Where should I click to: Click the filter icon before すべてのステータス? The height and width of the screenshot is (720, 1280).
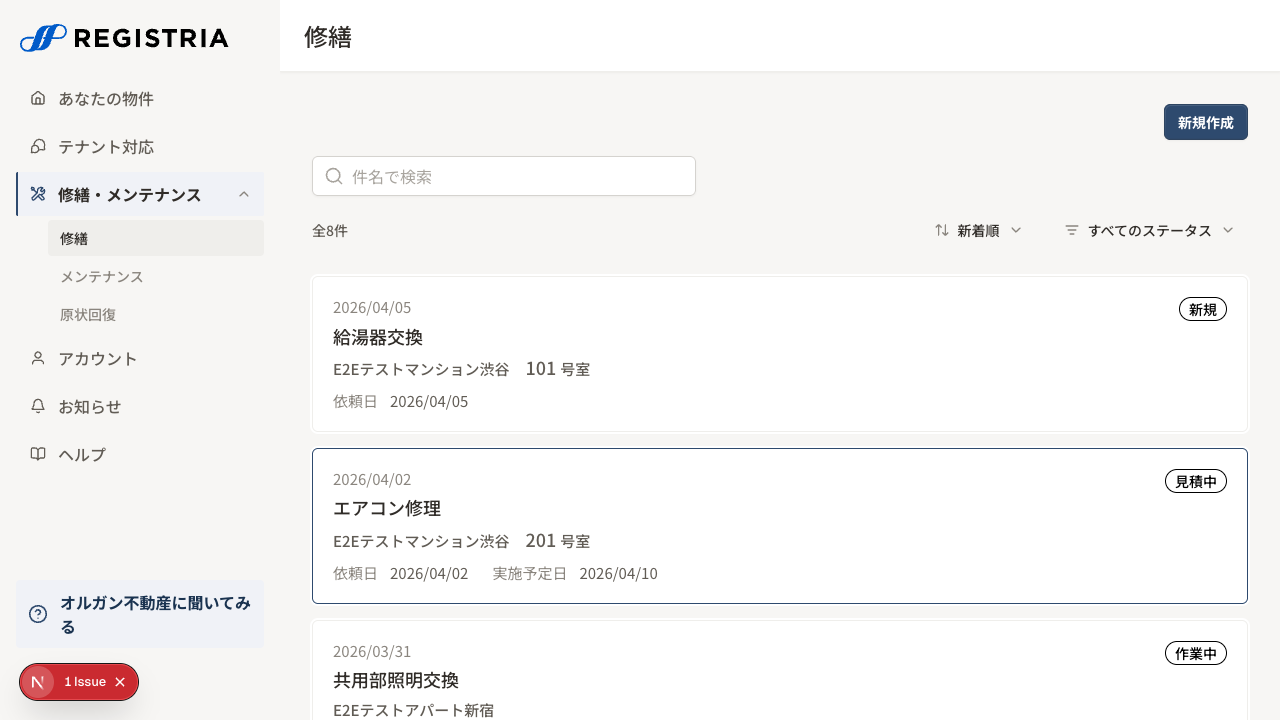click(1071, 230)
